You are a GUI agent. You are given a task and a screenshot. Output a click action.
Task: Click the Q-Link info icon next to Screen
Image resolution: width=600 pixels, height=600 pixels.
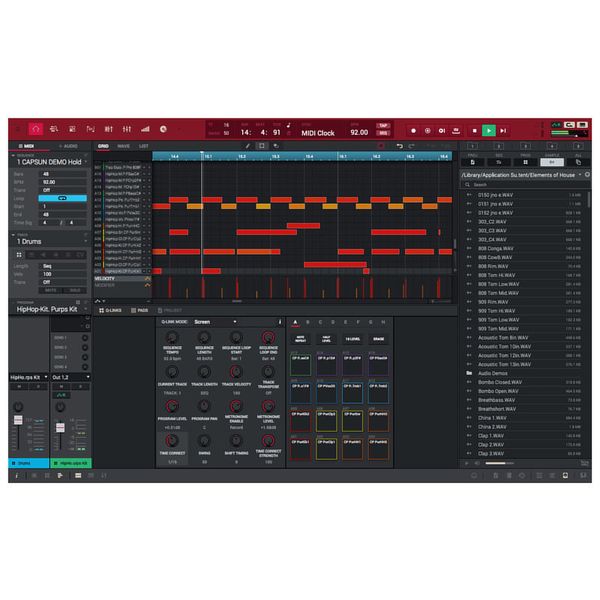click(280, 322)
